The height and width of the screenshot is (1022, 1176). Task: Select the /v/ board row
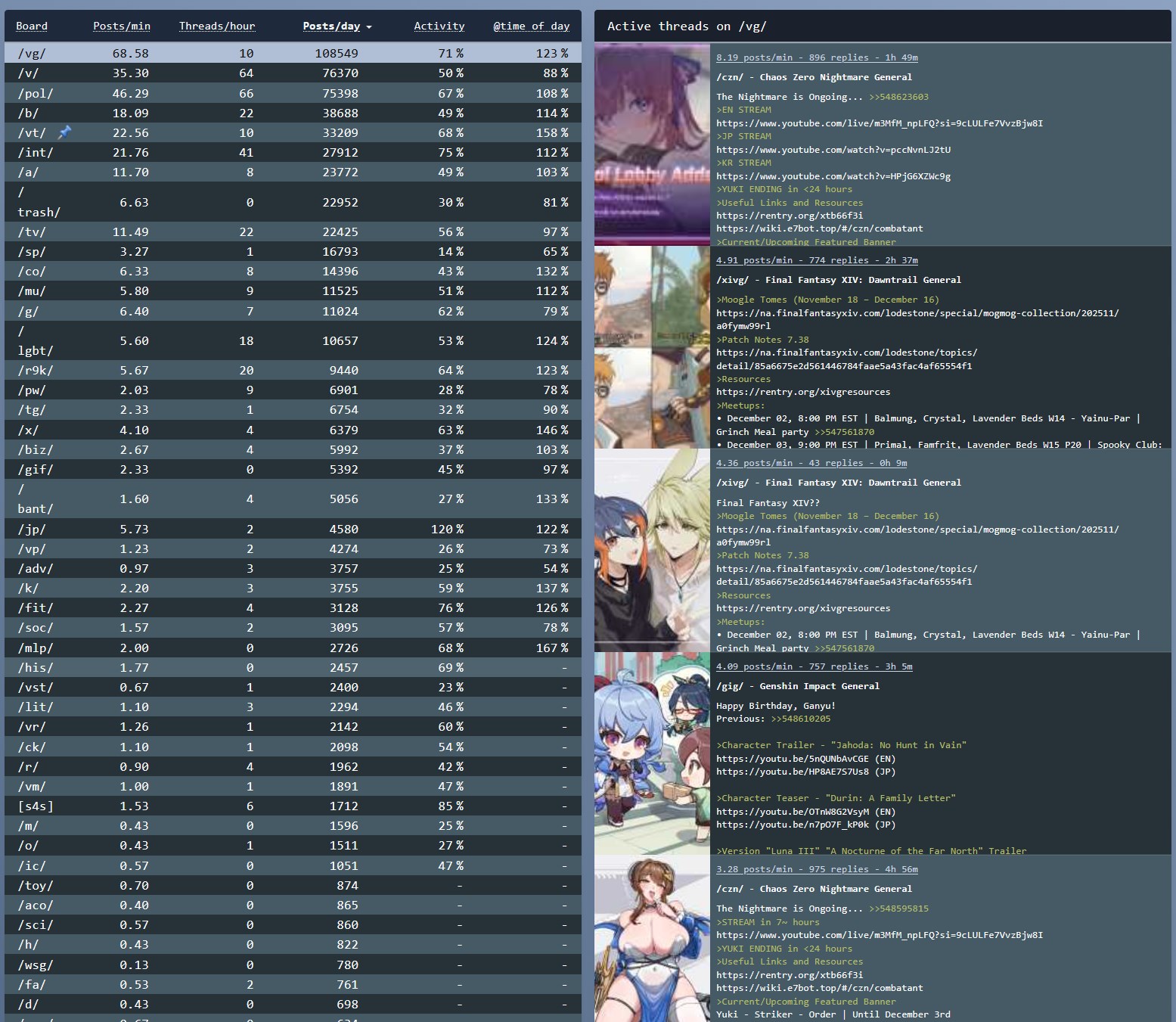[293, 73]
